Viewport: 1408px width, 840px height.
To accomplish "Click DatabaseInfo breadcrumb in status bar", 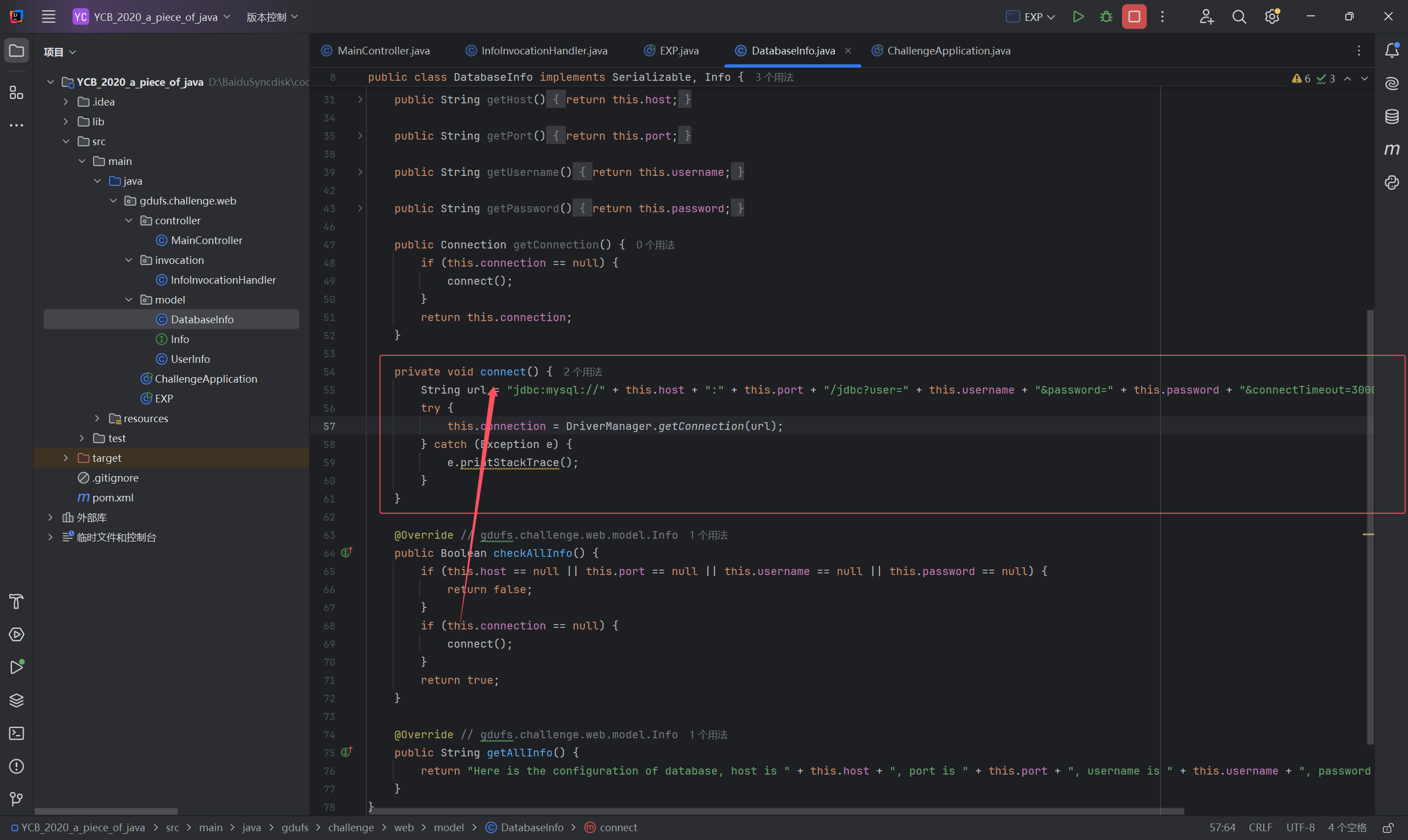I will pos(524,827).
